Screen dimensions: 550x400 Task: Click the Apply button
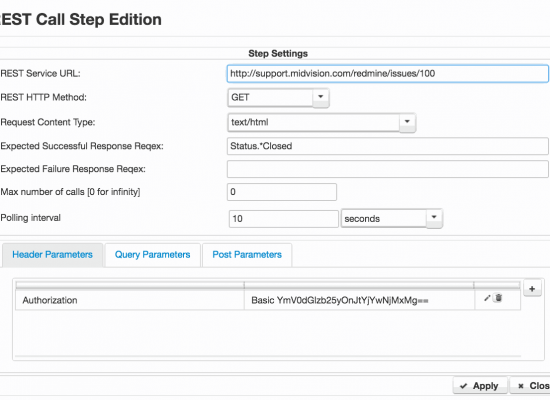pos(480,386)
